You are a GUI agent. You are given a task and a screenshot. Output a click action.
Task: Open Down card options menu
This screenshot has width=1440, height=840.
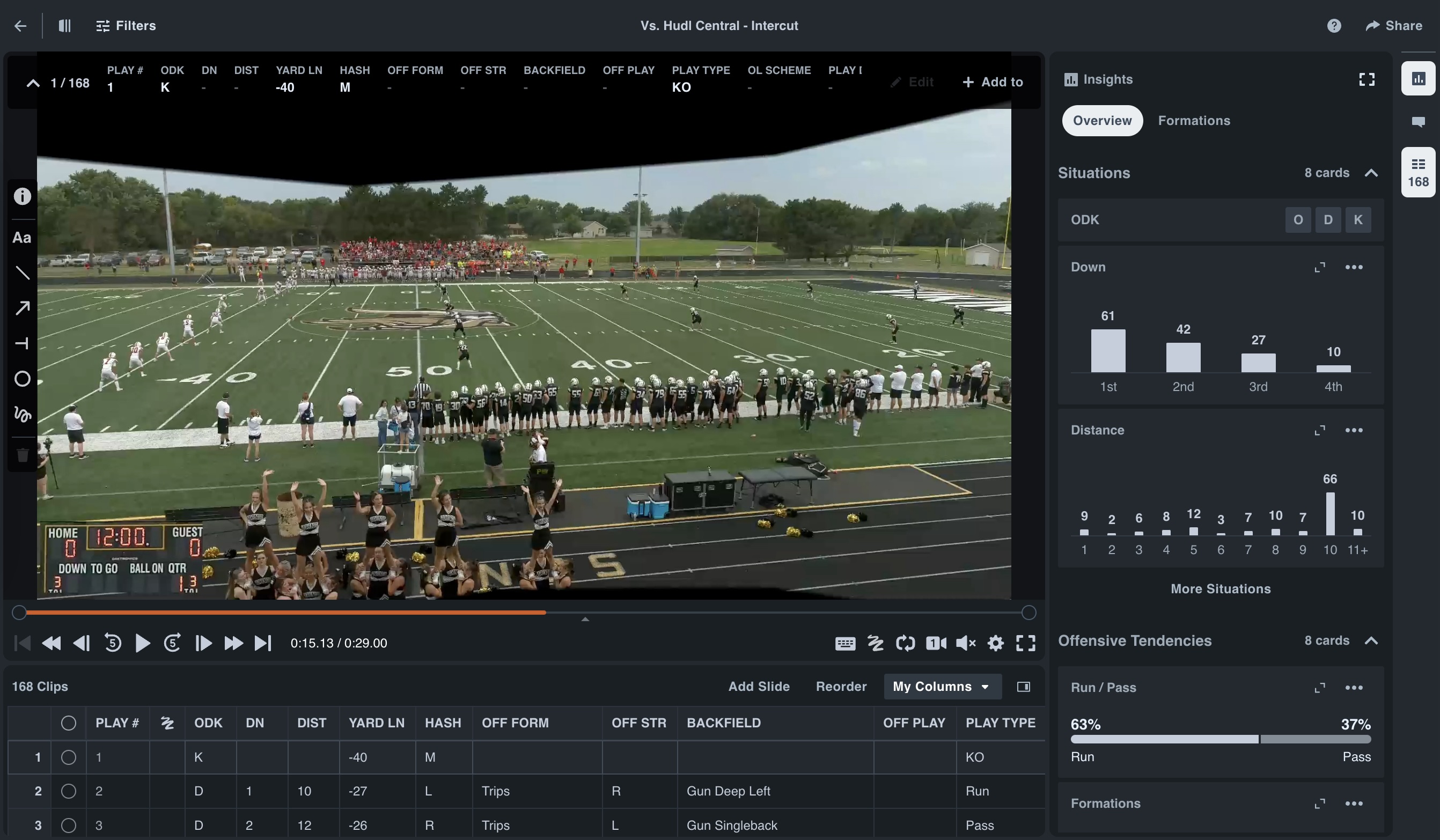[x=1354, y=268]
